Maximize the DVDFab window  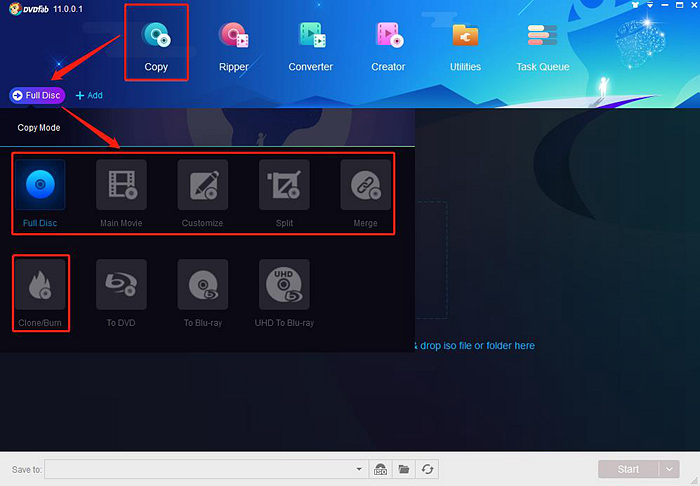click(679, 5)
